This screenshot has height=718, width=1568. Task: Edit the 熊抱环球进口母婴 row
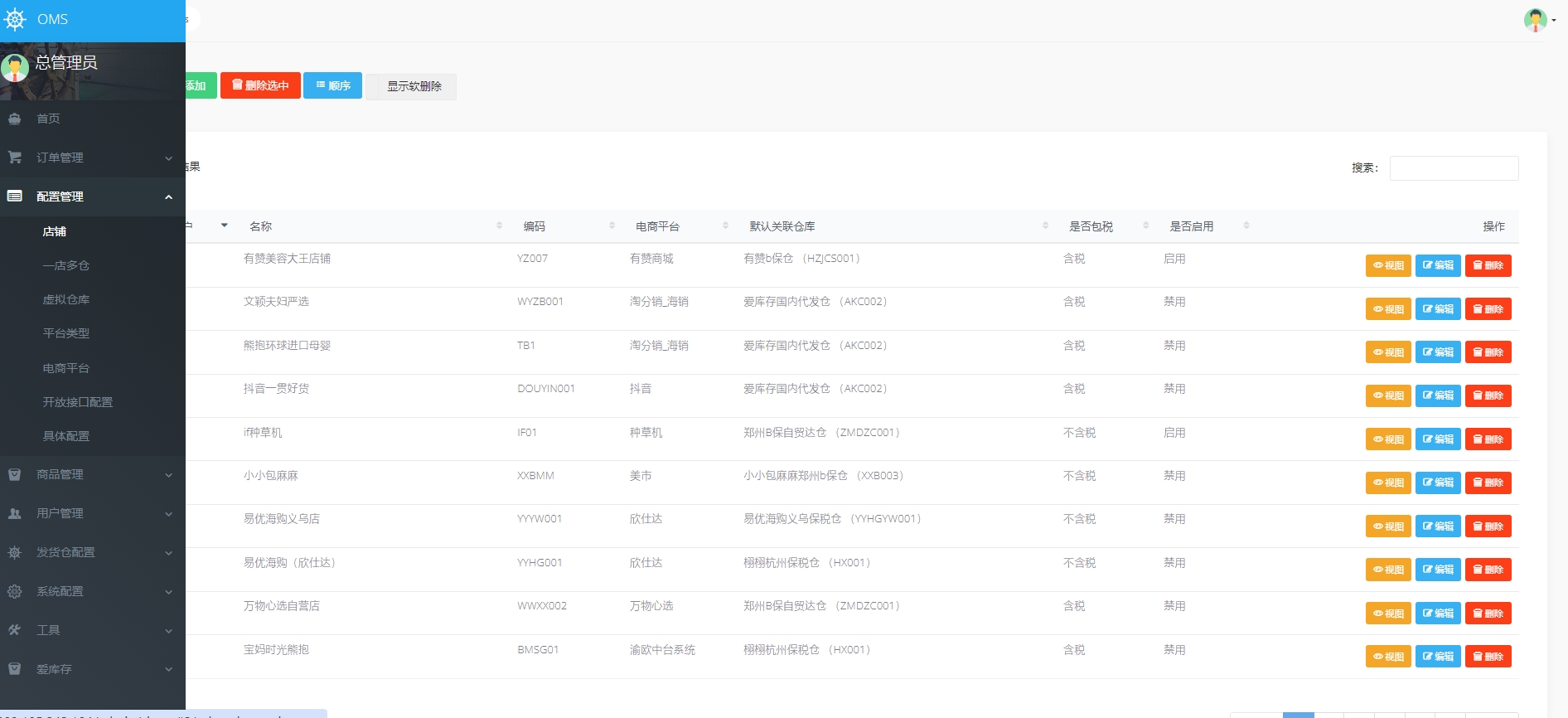click(1438, 352)
